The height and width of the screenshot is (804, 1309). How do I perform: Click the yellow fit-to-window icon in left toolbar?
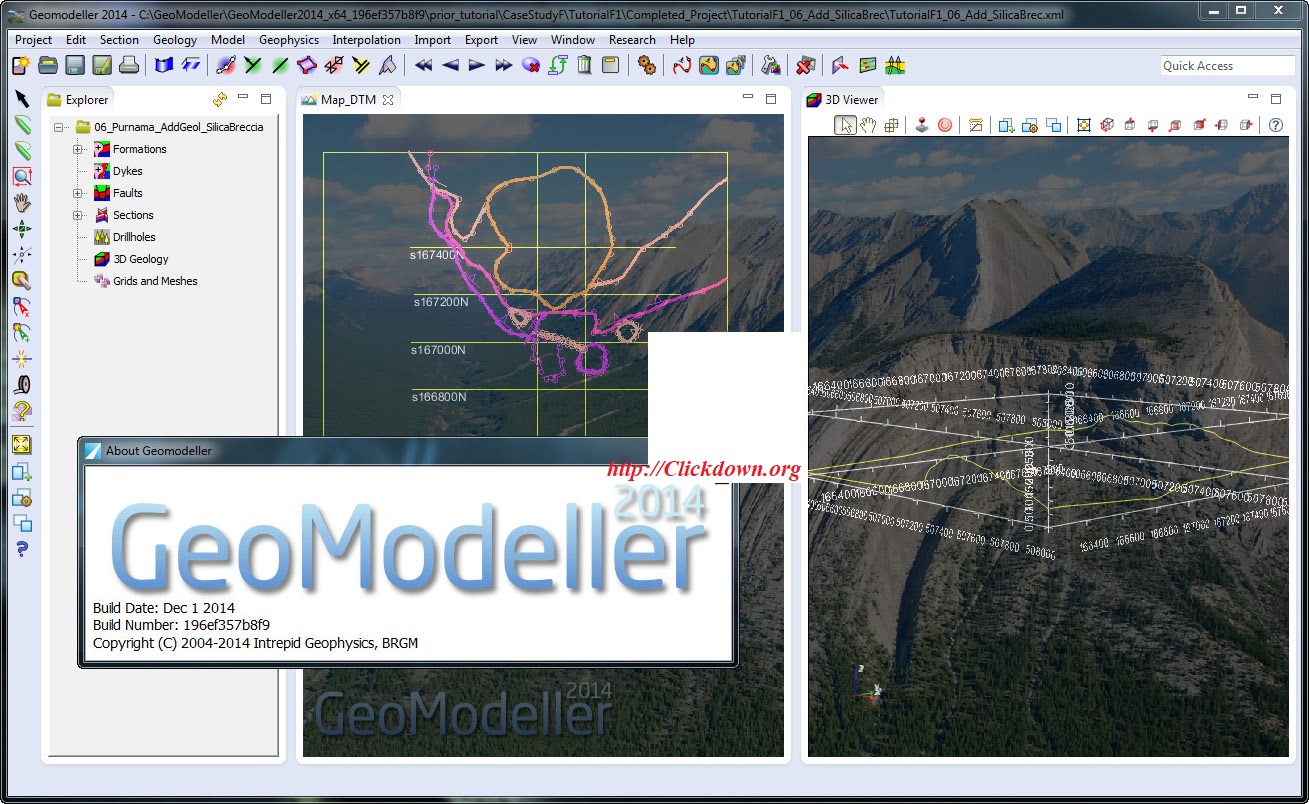point(21,444)
